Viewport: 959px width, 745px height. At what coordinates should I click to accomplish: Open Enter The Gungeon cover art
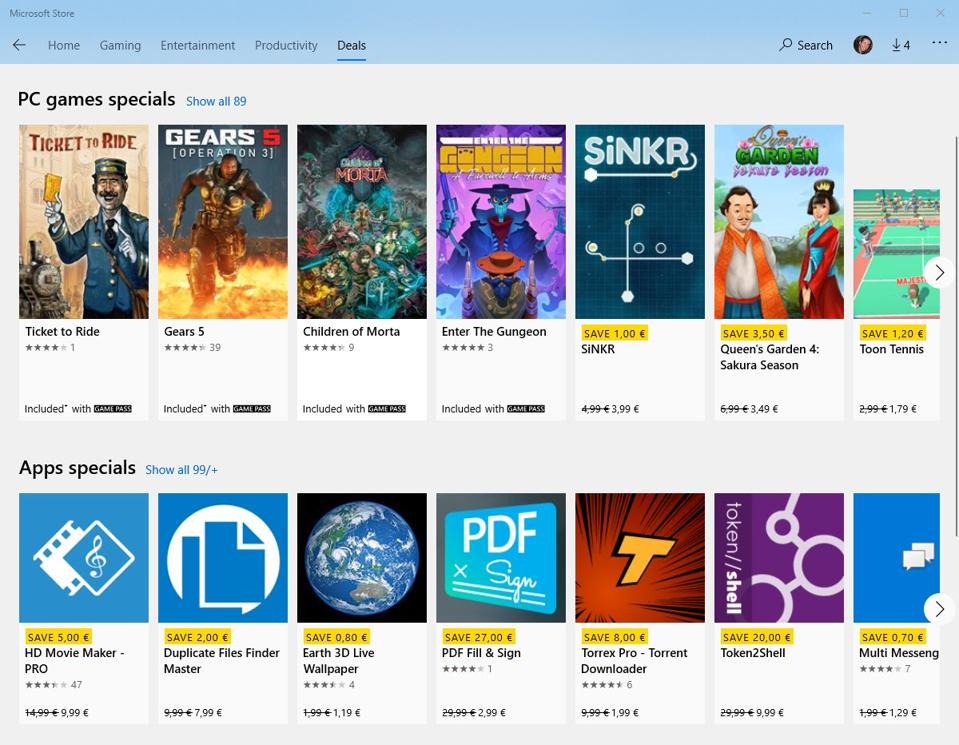(x=501, y=221)
